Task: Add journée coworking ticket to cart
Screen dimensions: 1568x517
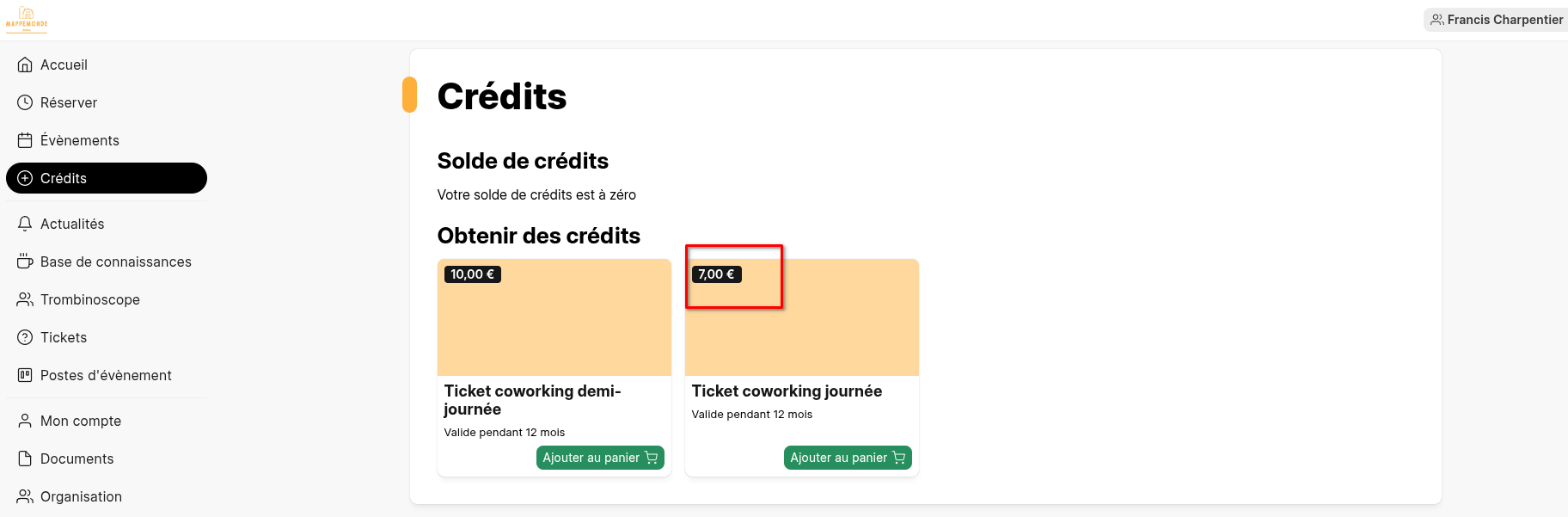Action: point(848,458)
